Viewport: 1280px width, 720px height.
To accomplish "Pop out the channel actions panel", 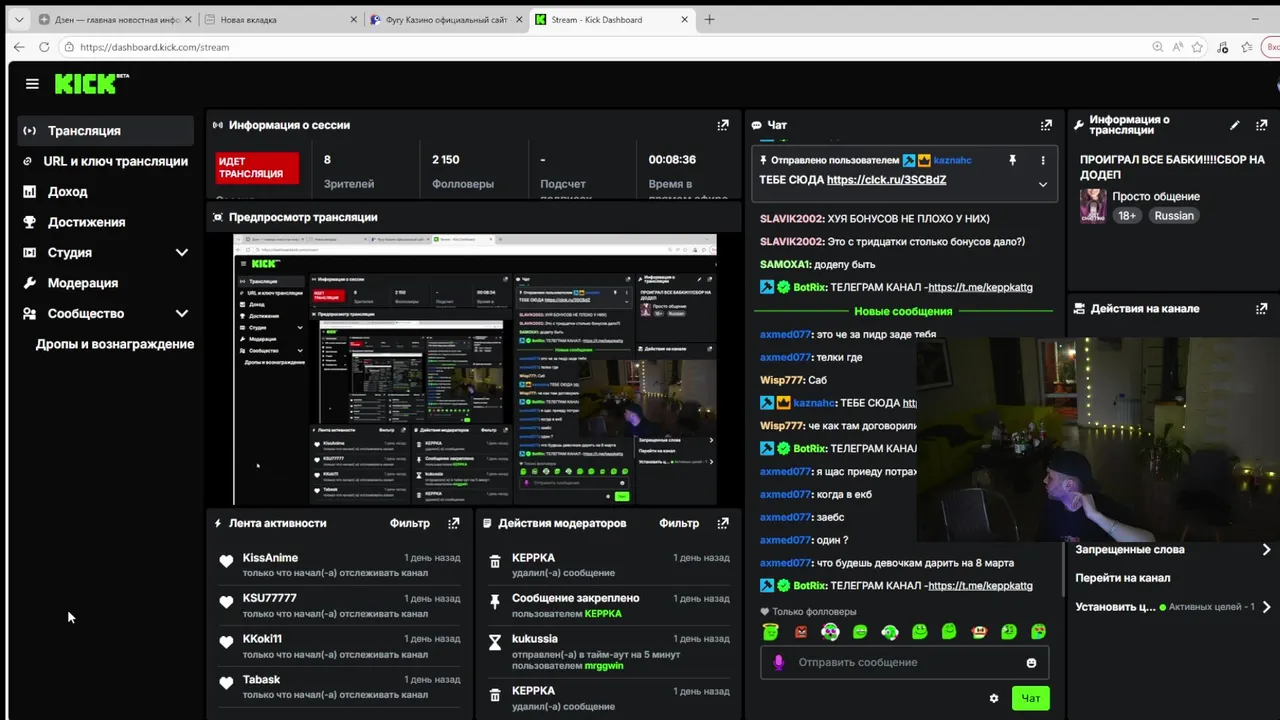I will [x=1261, y=309].
